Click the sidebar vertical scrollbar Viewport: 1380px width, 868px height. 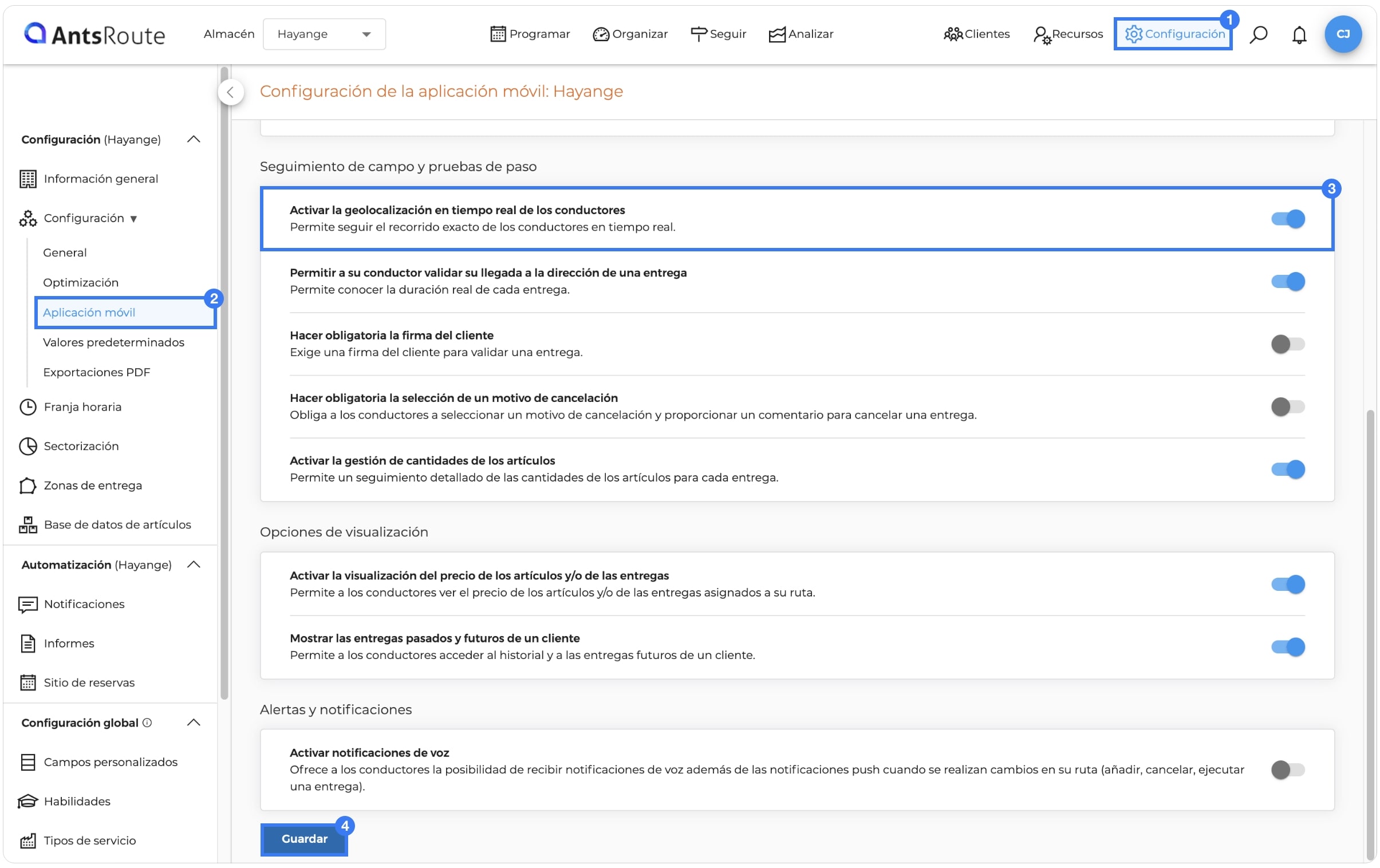click(x=224, y=383)
